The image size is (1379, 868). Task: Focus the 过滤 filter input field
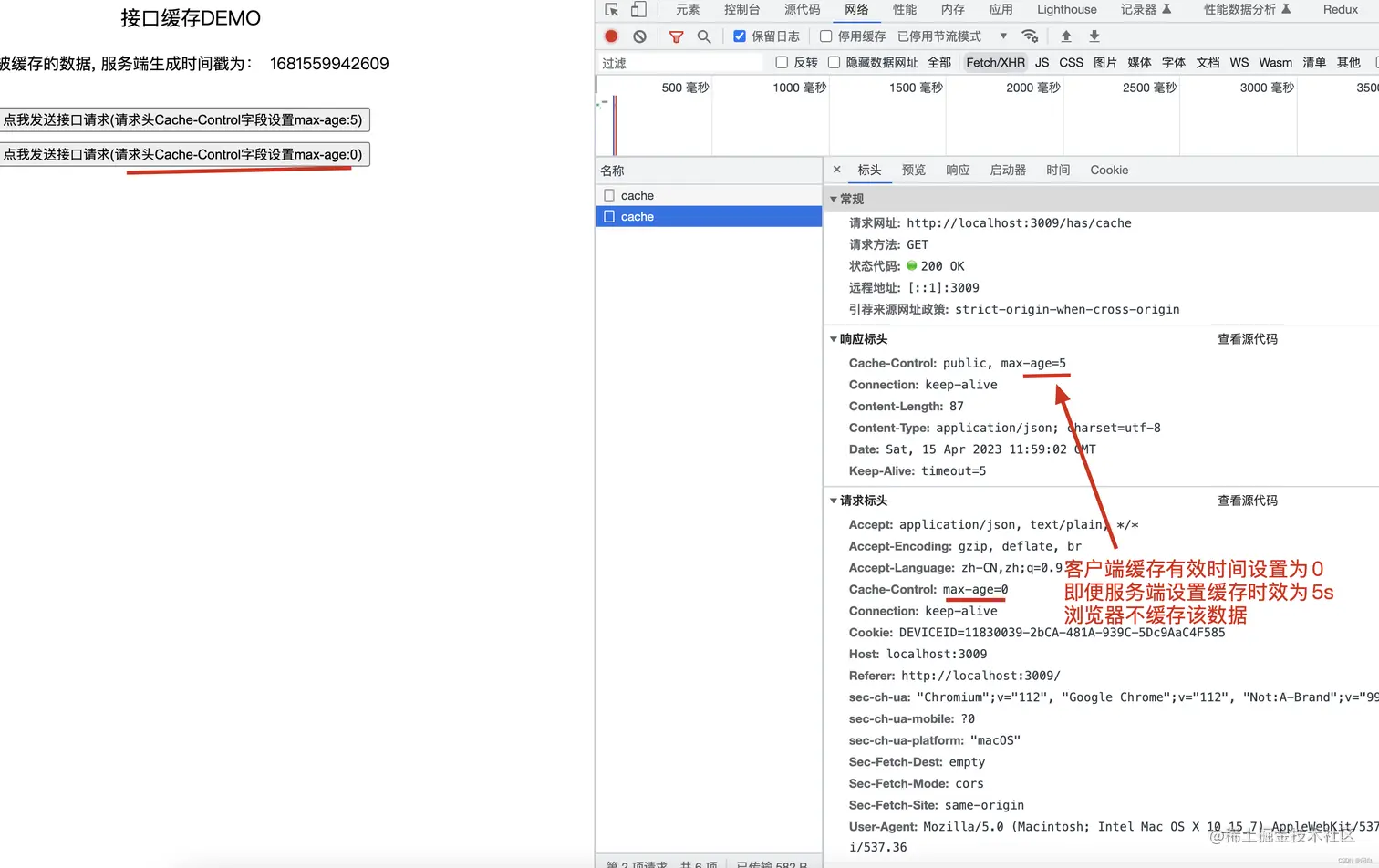[679, 62]
